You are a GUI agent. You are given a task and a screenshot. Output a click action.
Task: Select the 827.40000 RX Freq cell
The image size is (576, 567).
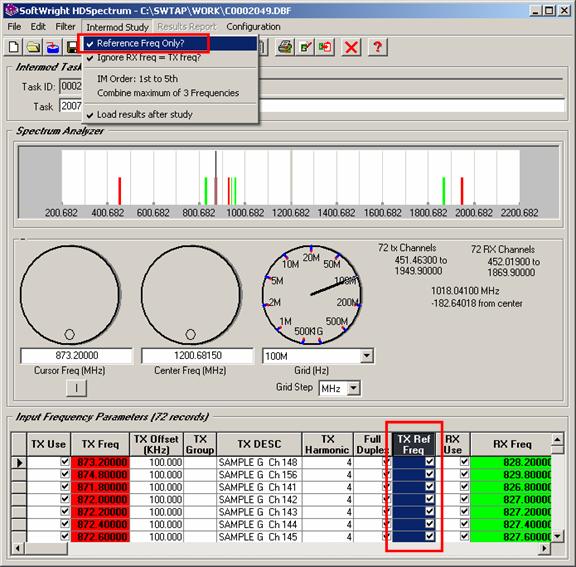[x=511, y=524]
